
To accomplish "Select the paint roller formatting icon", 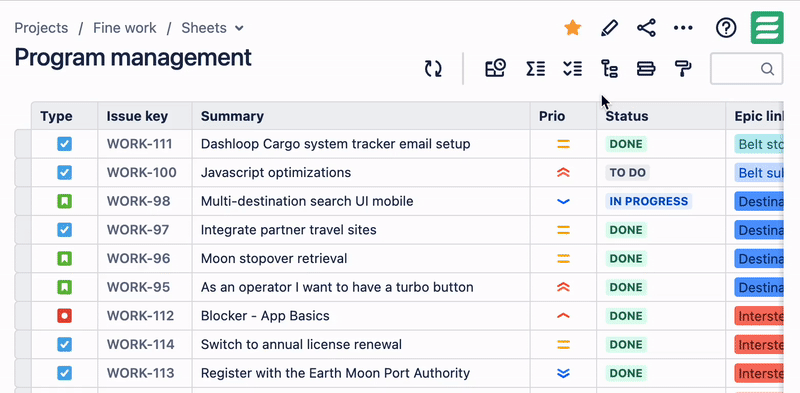I will pos(683,68).
